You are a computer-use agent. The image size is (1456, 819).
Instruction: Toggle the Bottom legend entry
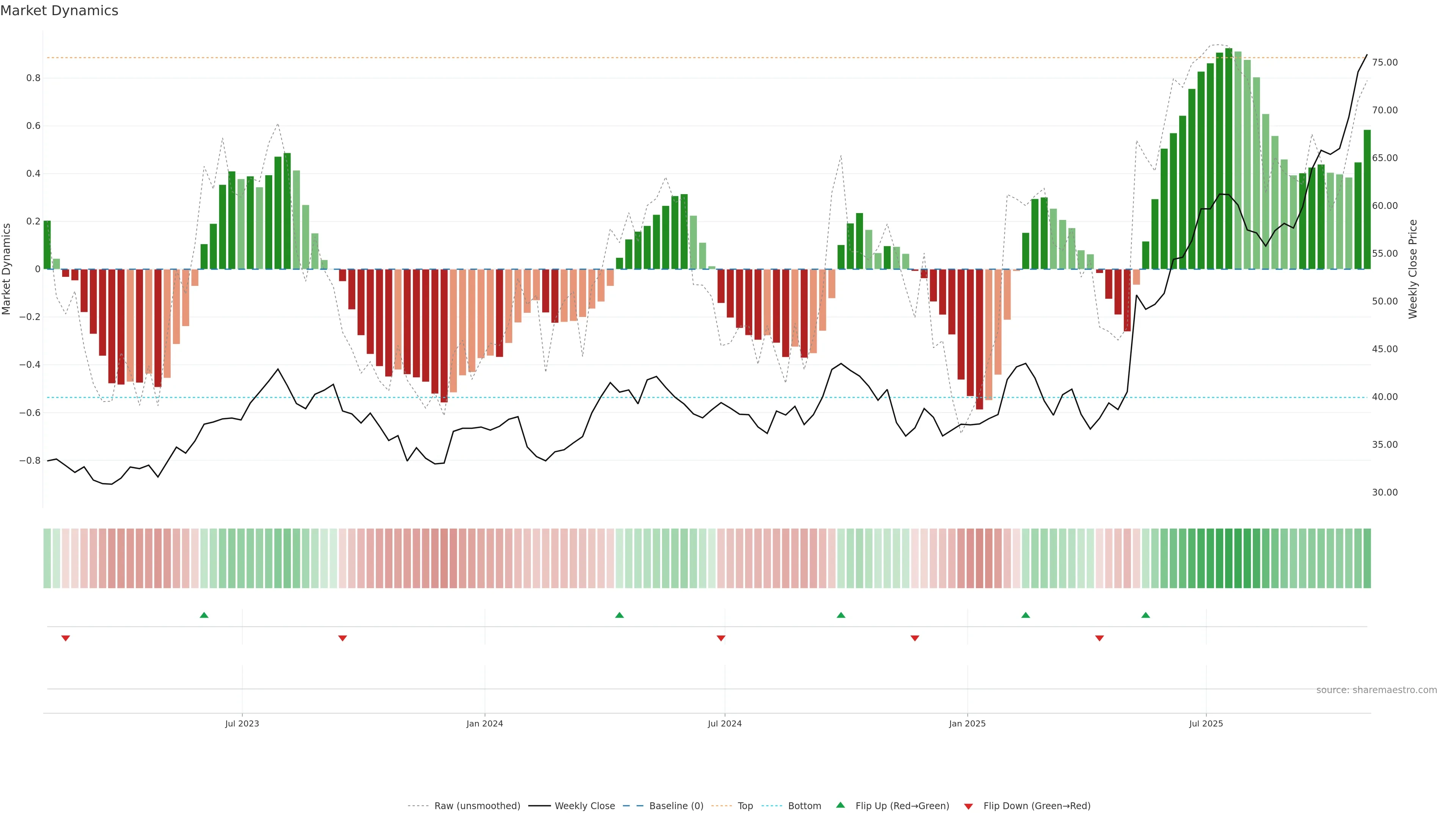click(x=804, y=805)
